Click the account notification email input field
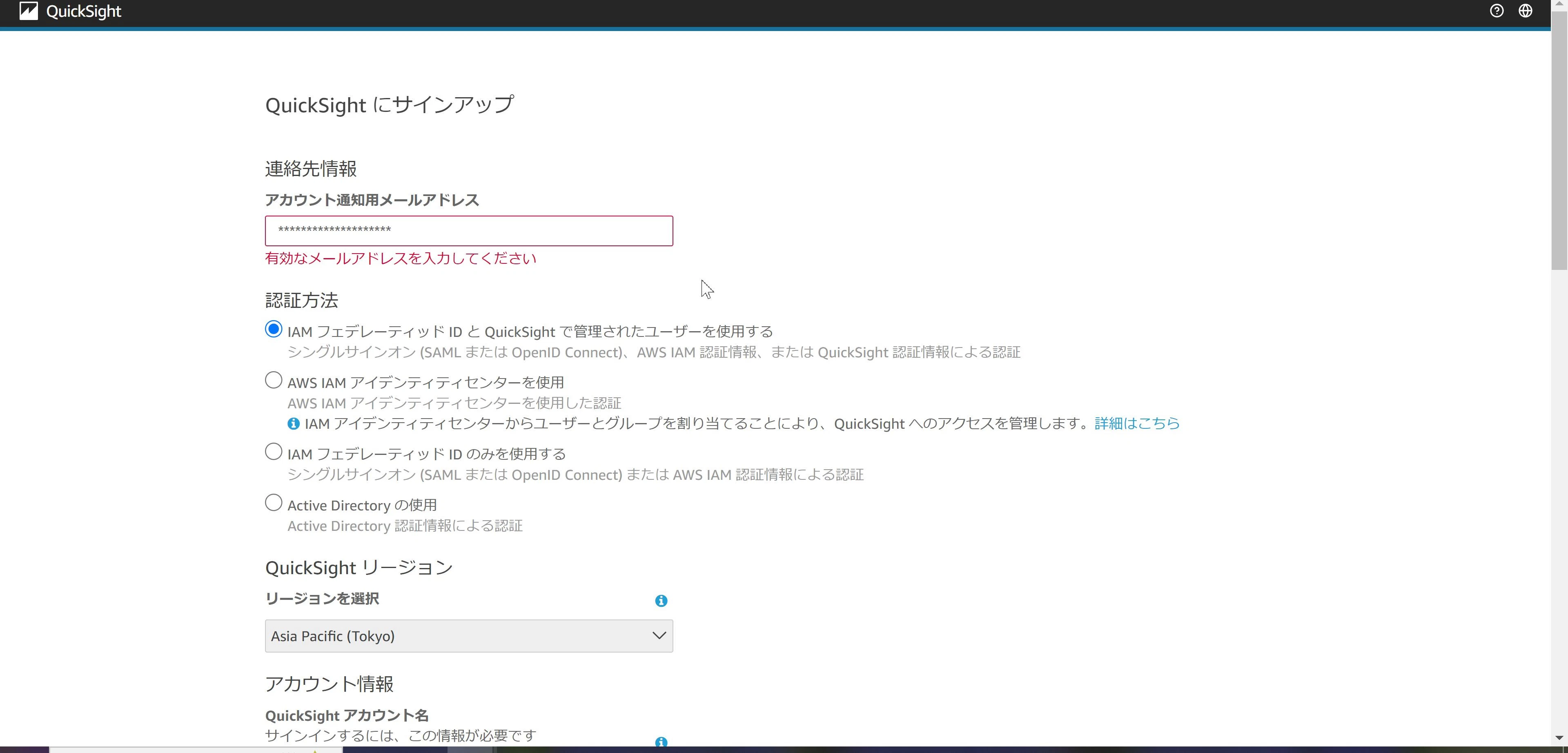Screen dimensions: 1568x753 click(x=469, y=231)
